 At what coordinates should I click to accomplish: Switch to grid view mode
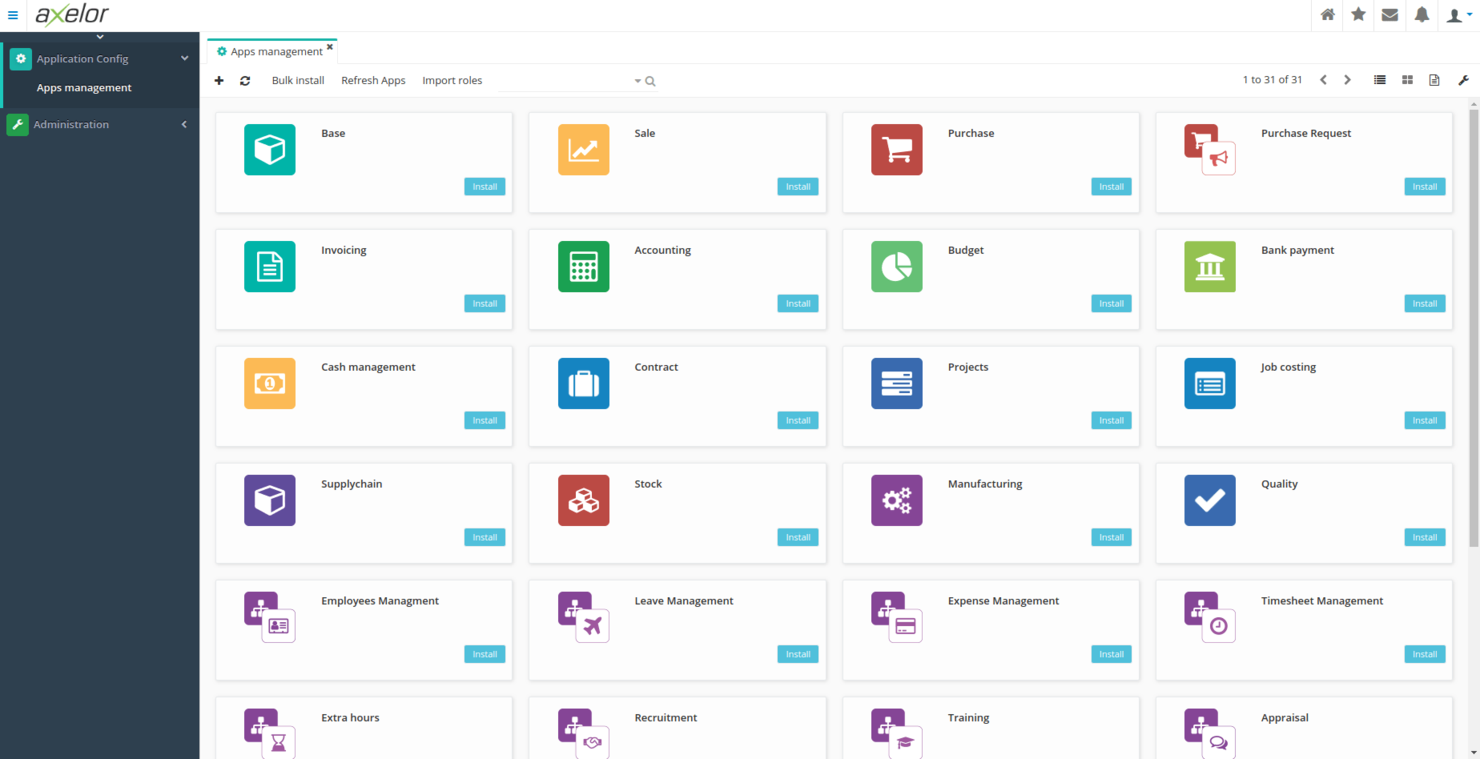pos(1407,80)
